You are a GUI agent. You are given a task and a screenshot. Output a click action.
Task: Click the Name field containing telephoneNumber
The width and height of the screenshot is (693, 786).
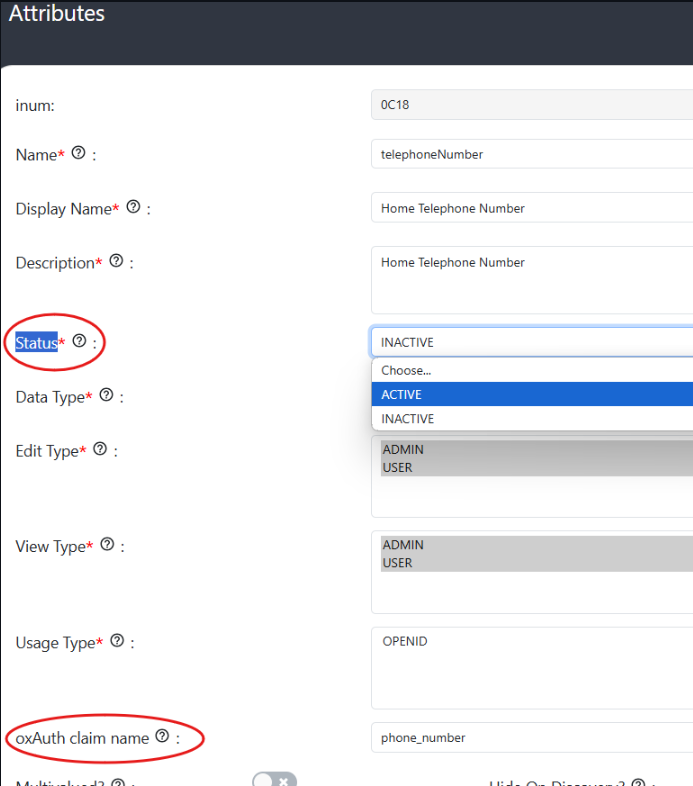(530, 155)
